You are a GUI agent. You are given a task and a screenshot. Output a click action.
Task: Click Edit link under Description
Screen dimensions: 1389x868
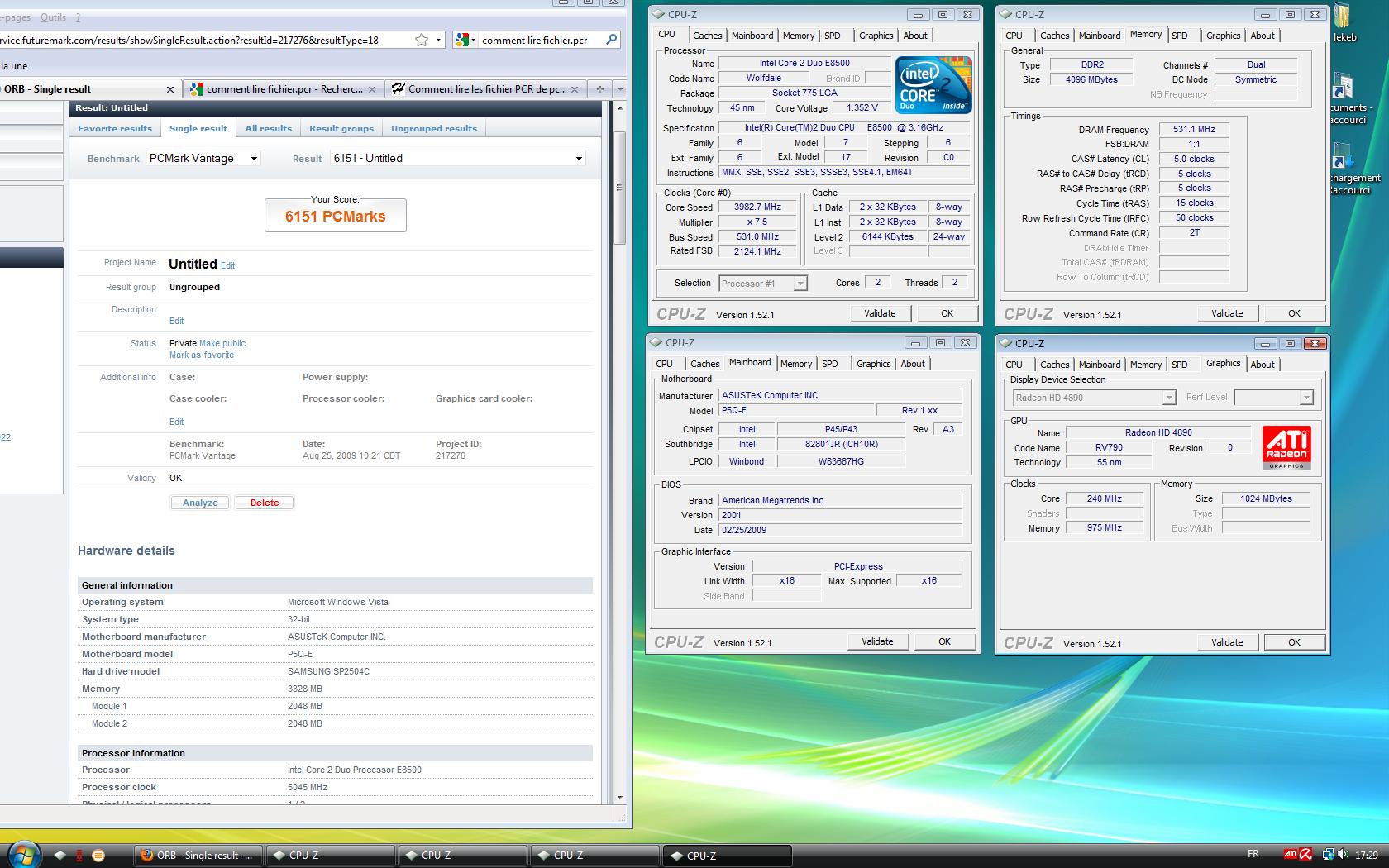tap(177, 321)
